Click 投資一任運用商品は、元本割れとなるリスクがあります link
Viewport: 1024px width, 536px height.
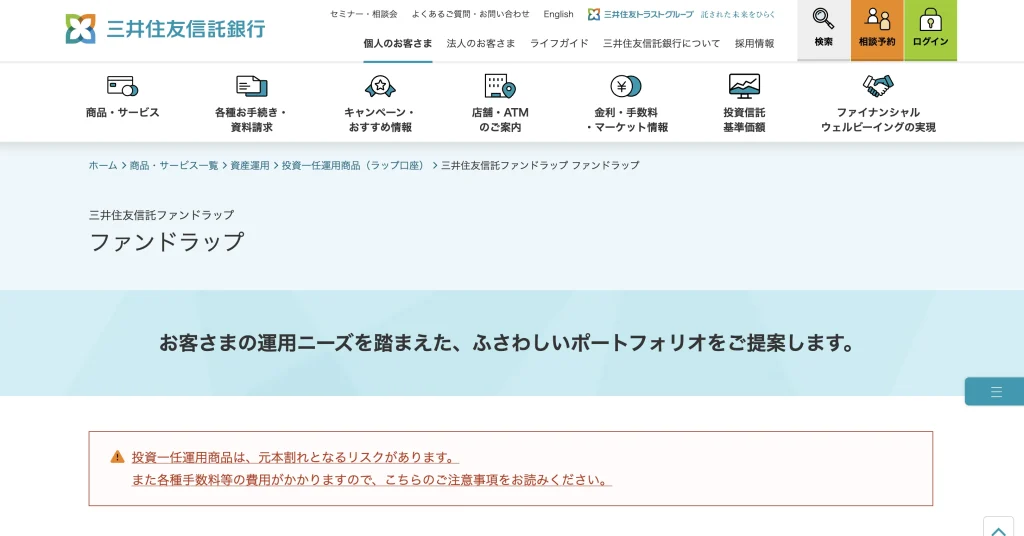click(295, 457)
